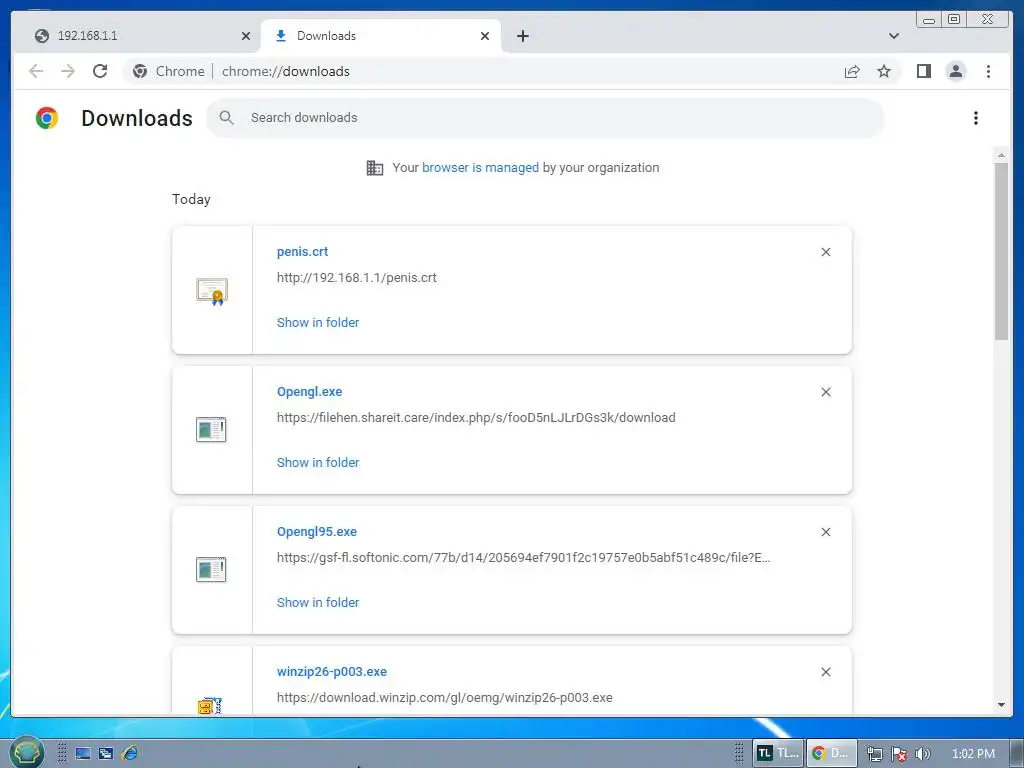
Task: Click the search magnifier icon
Action: pos(227,118)
